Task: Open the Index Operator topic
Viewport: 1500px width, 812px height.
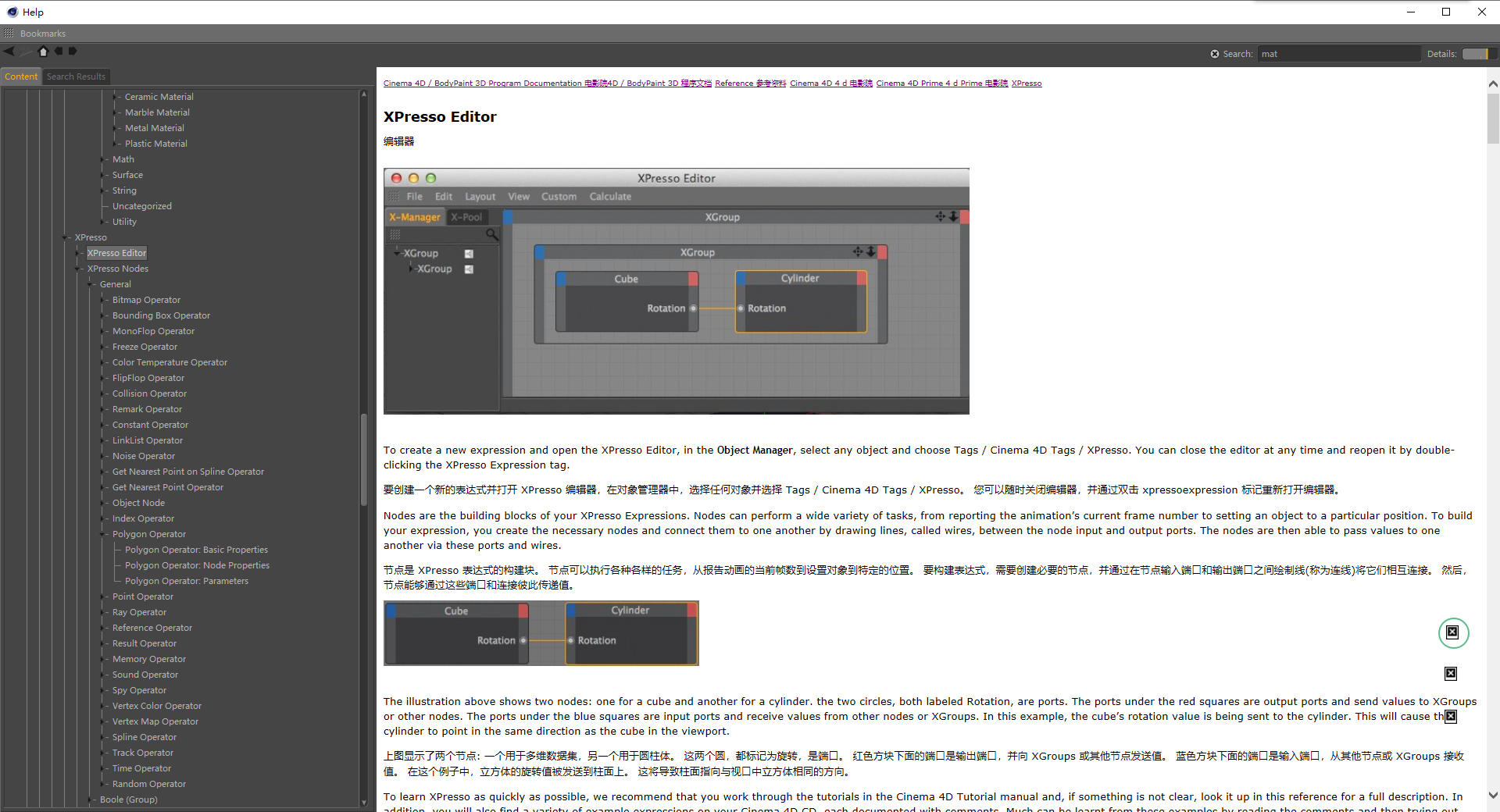Action: 143,518
